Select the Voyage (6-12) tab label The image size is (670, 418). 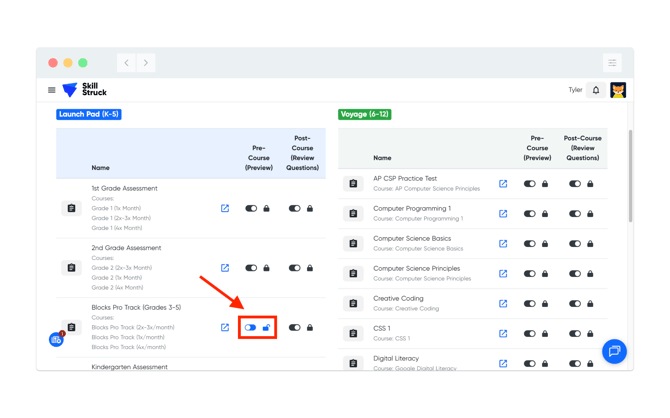(x=364, y=114)
